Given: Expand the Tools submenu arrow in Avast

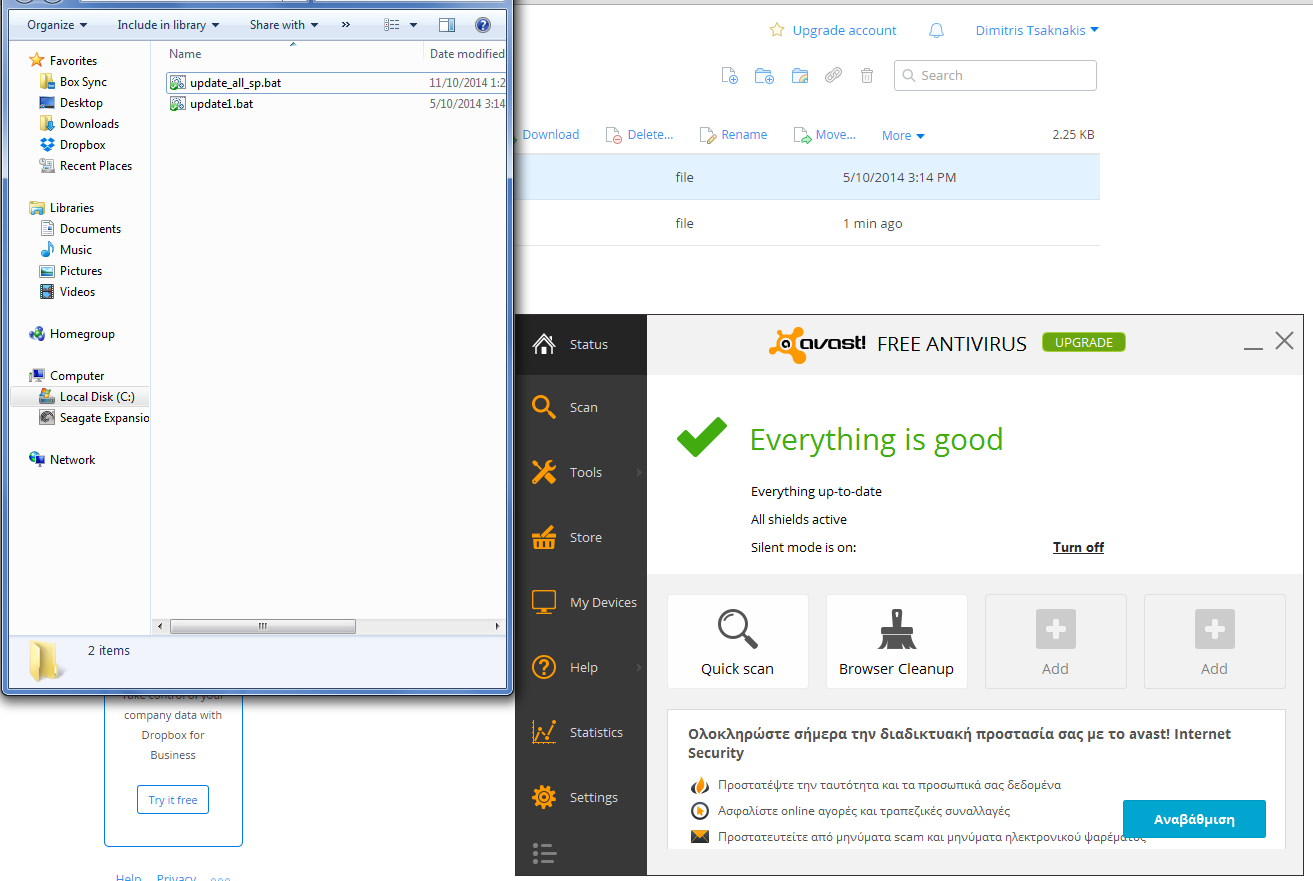Looking at the screenshot, I should [638, 472].
